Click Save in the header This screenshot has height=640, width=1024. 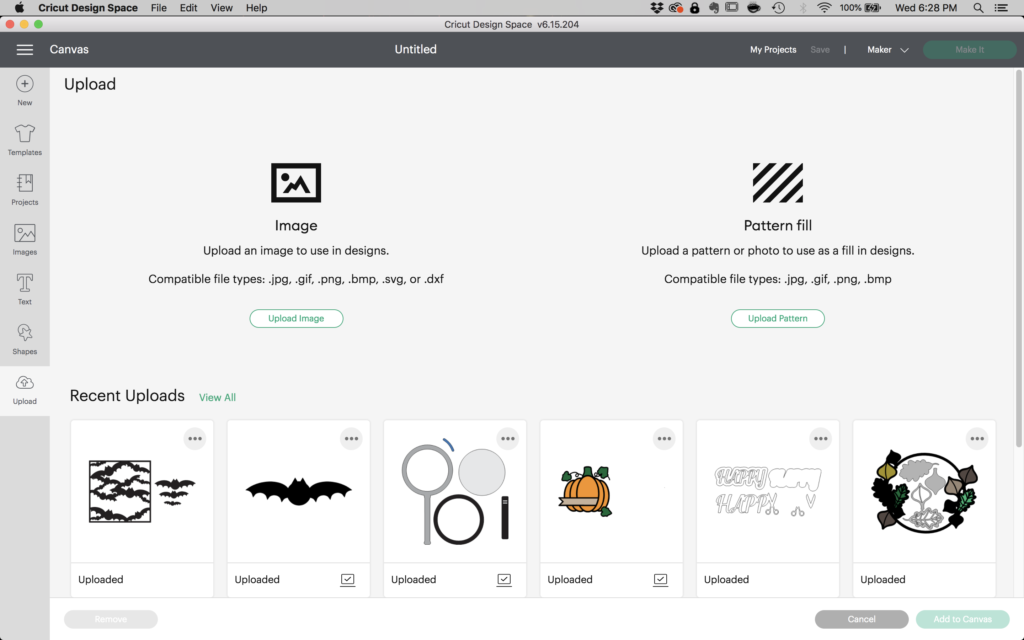[x=820, y=50]
